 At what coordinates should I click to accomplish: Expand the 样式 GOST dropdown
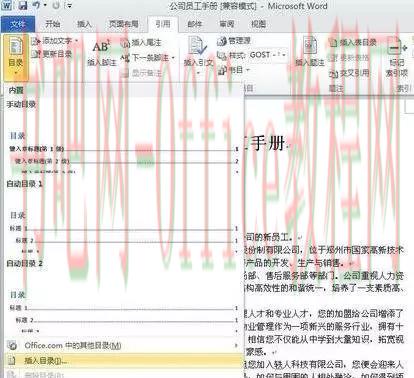(x=284, y=55)
